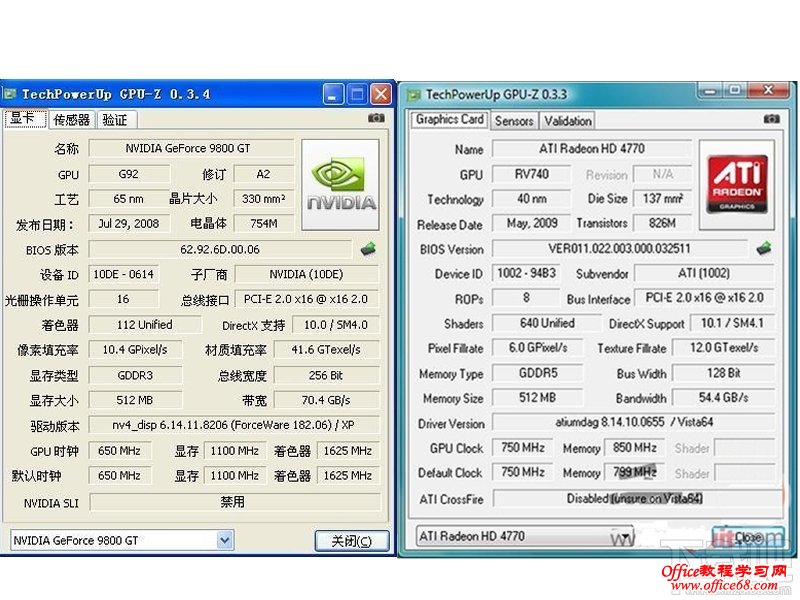Click the release date Jul 29, 2008

click(129, 223)
